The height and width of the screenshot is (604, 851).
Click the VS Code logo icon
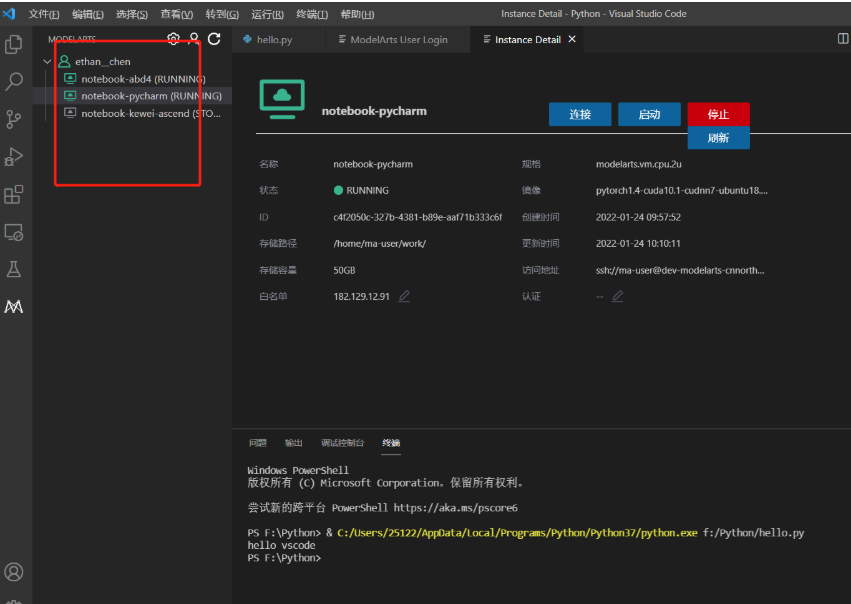click(9, 14)
